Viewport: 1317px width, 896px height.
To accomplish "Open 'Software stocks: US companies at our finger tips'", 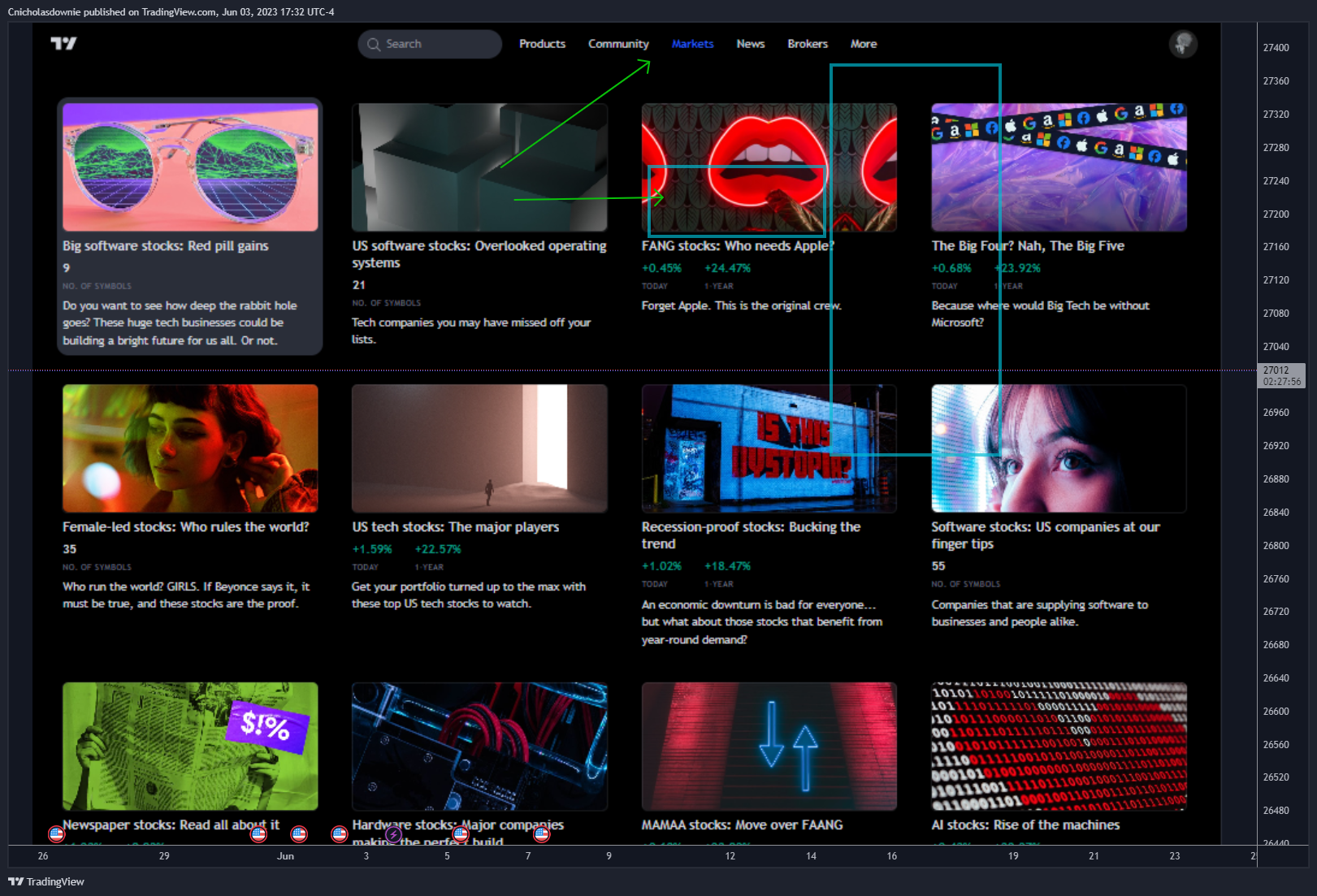I will (x=1046, y=535).
